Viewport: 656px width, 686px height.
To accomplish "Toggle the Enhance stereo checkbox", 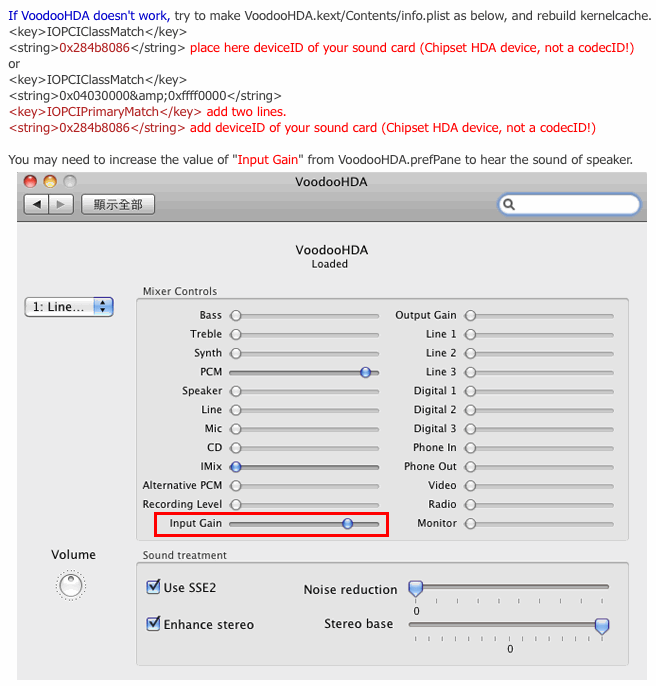I will point(153,623).
